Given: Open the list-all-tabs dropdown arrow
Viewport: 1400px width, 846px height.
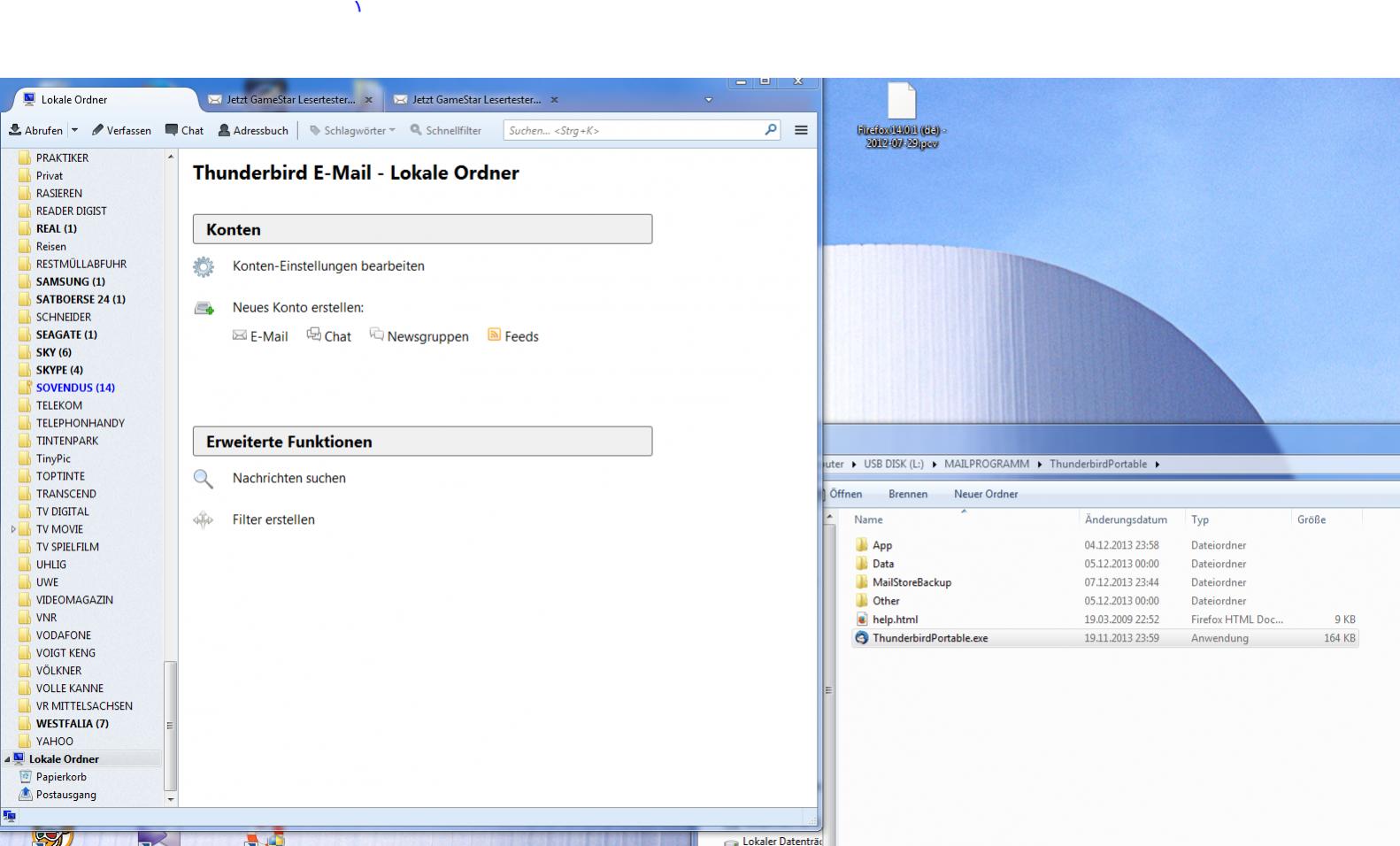Looking at the screenshot, I should click(708, 100).
